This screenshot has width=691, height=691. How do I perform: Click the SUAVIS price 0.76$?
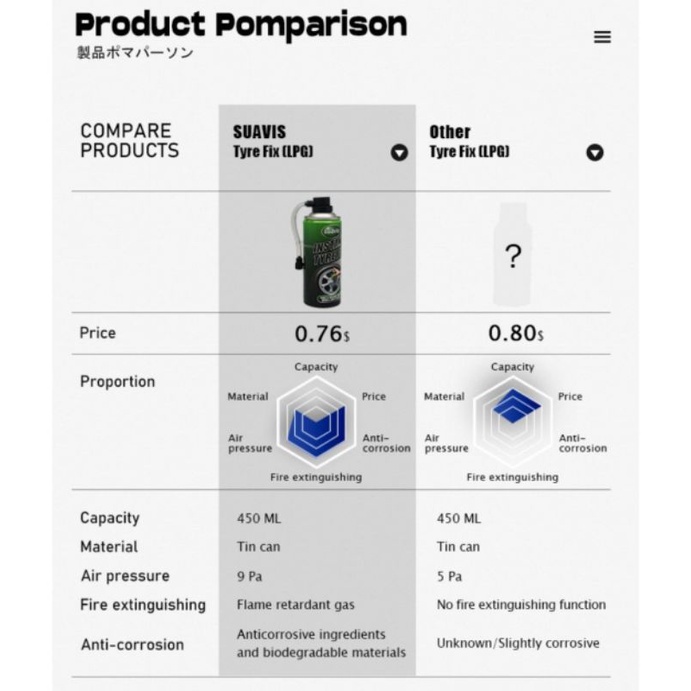pyautogui.click(x=322, y=334)
